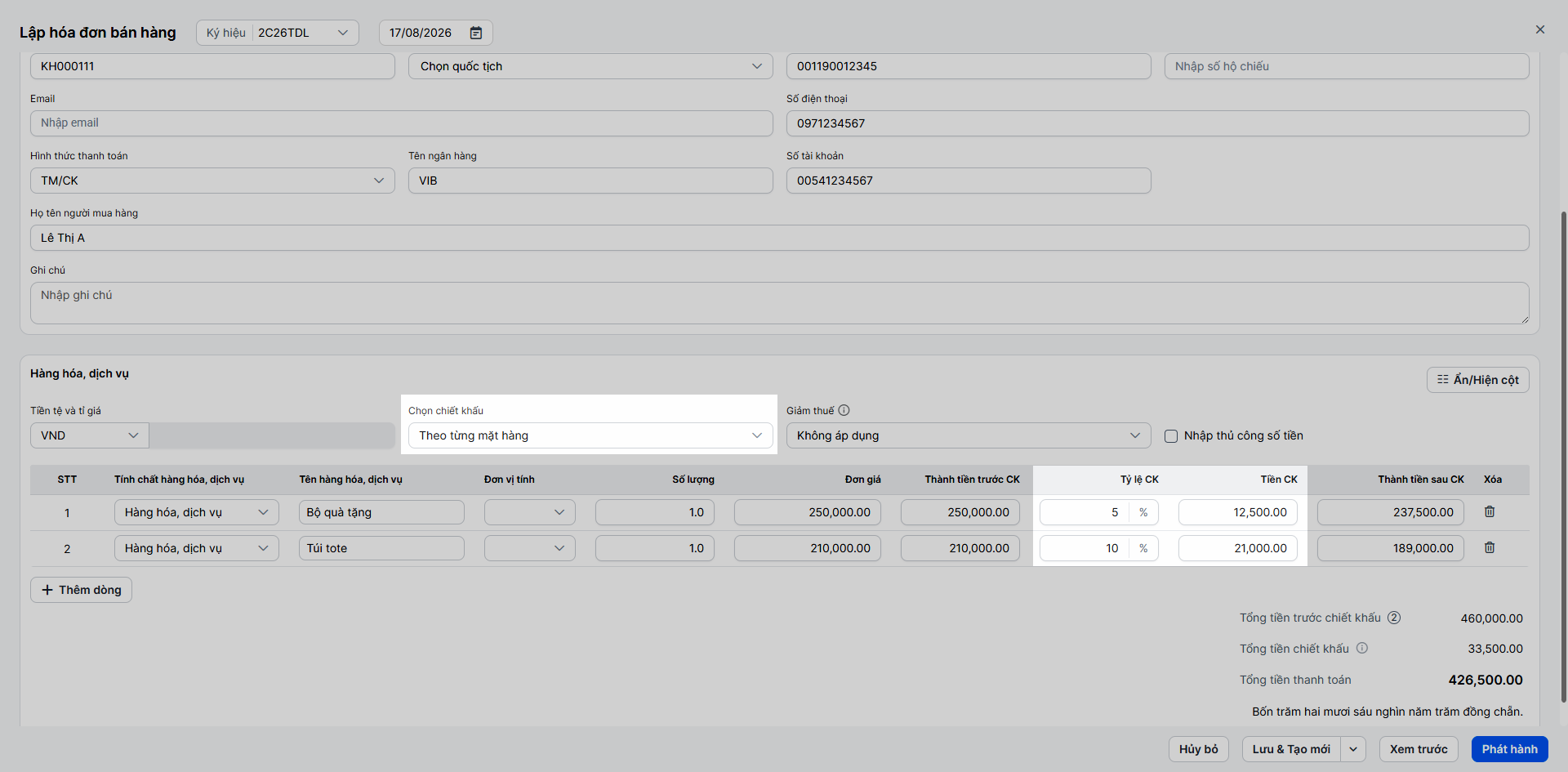Screen dimensions: 1568x772
Task: Click the pre-discount total 460,000.00
Action: (x=1492, y=618)
